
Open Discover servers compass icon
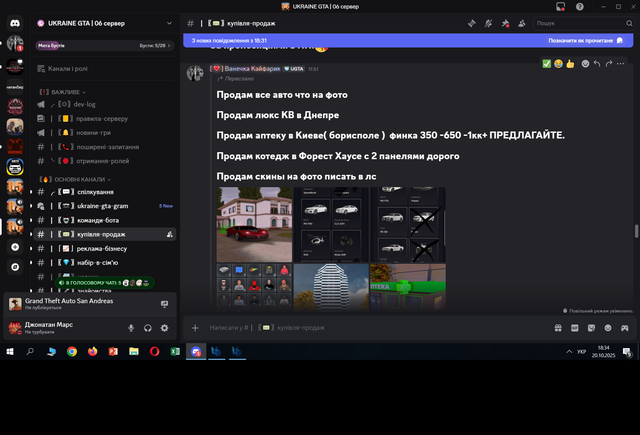(15, 267)
